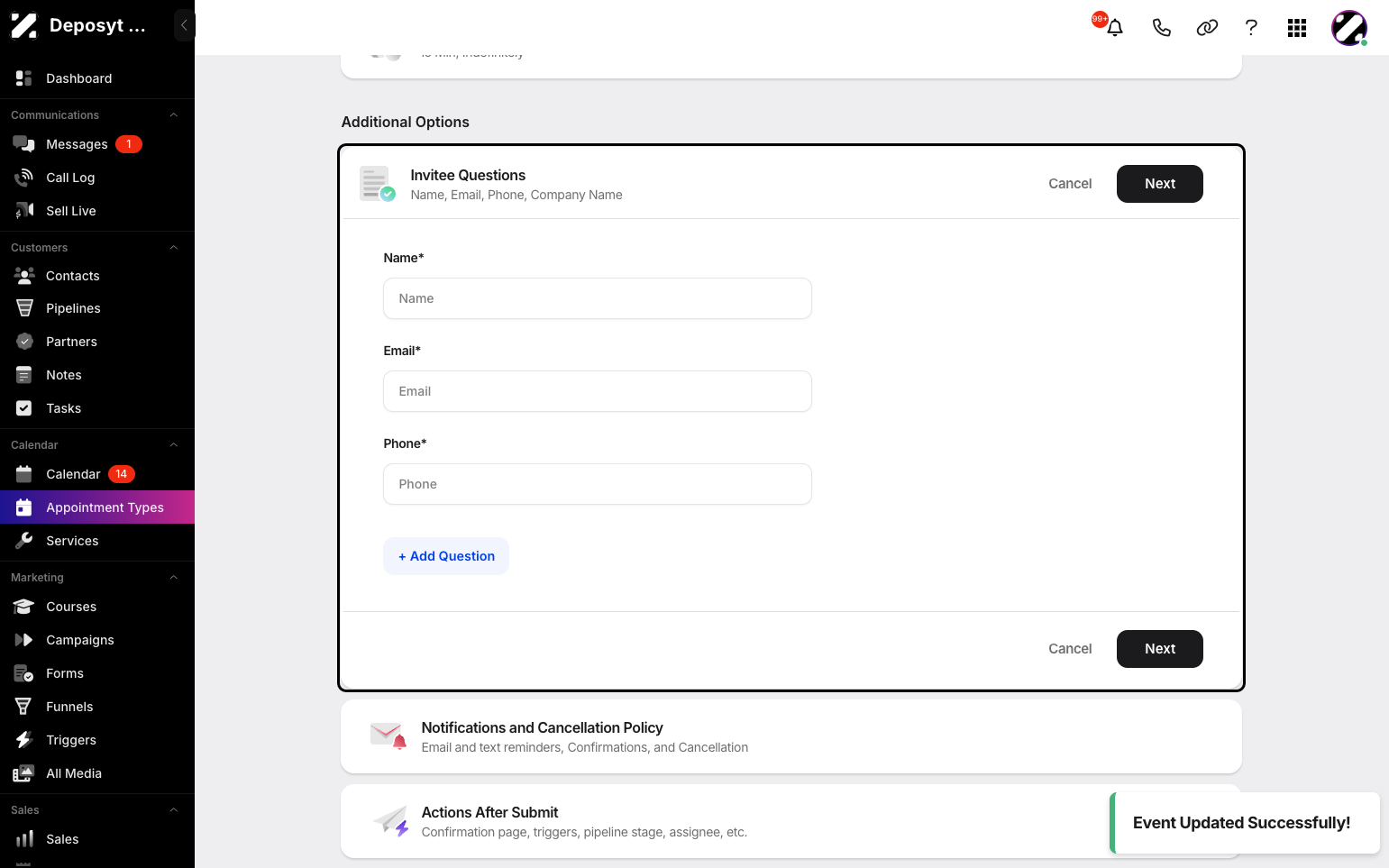This screenshot has height=868, width=1389.
Task: Open the user profile avatar
Action: pyautogui.click(x=1349, y=28)
